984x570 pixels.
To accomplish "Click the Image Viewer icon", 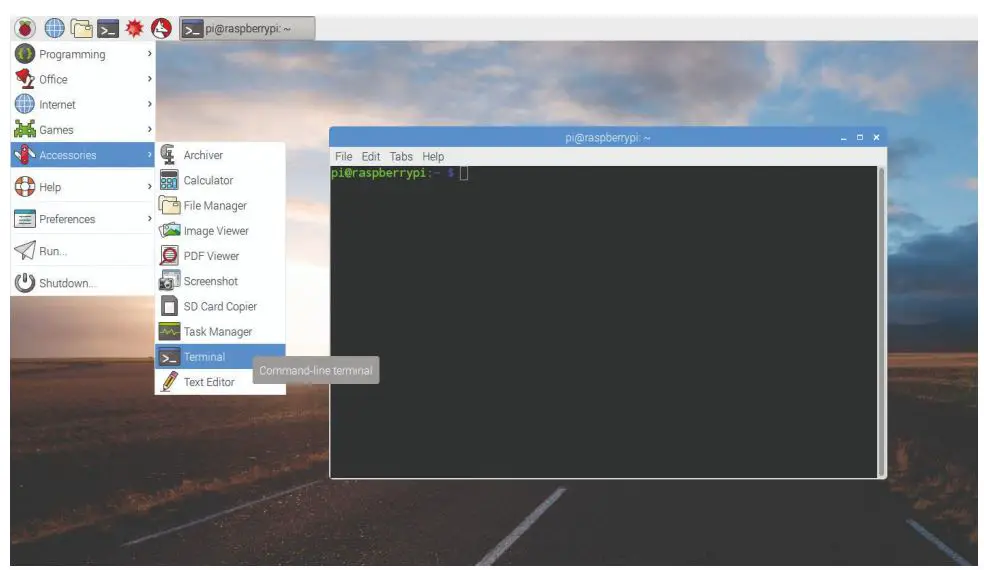I will tap(169, 230).
